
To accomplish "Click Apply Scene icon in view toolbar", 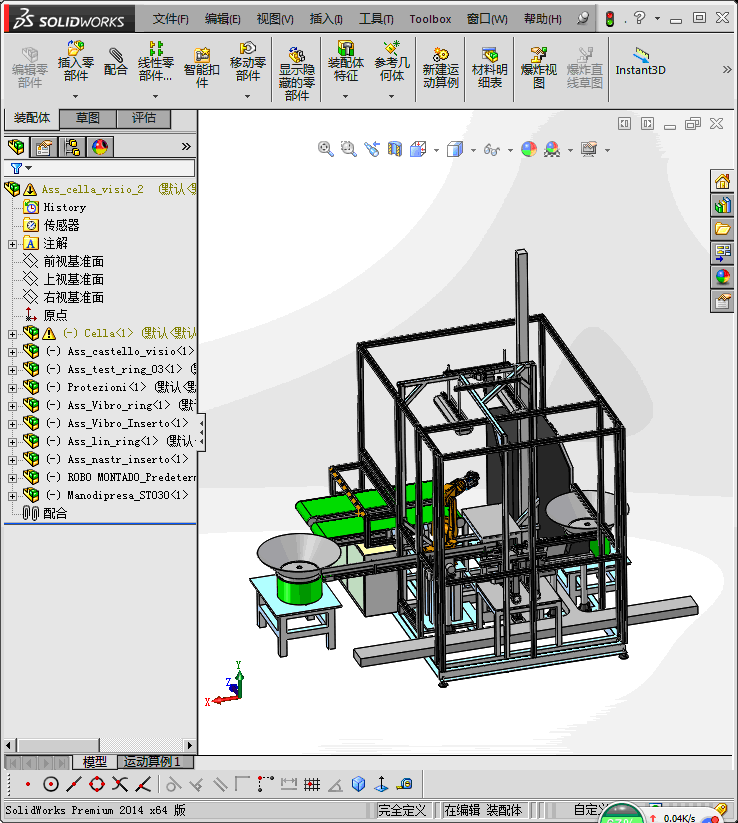I will pyautogui.click(x=552, y=149).
